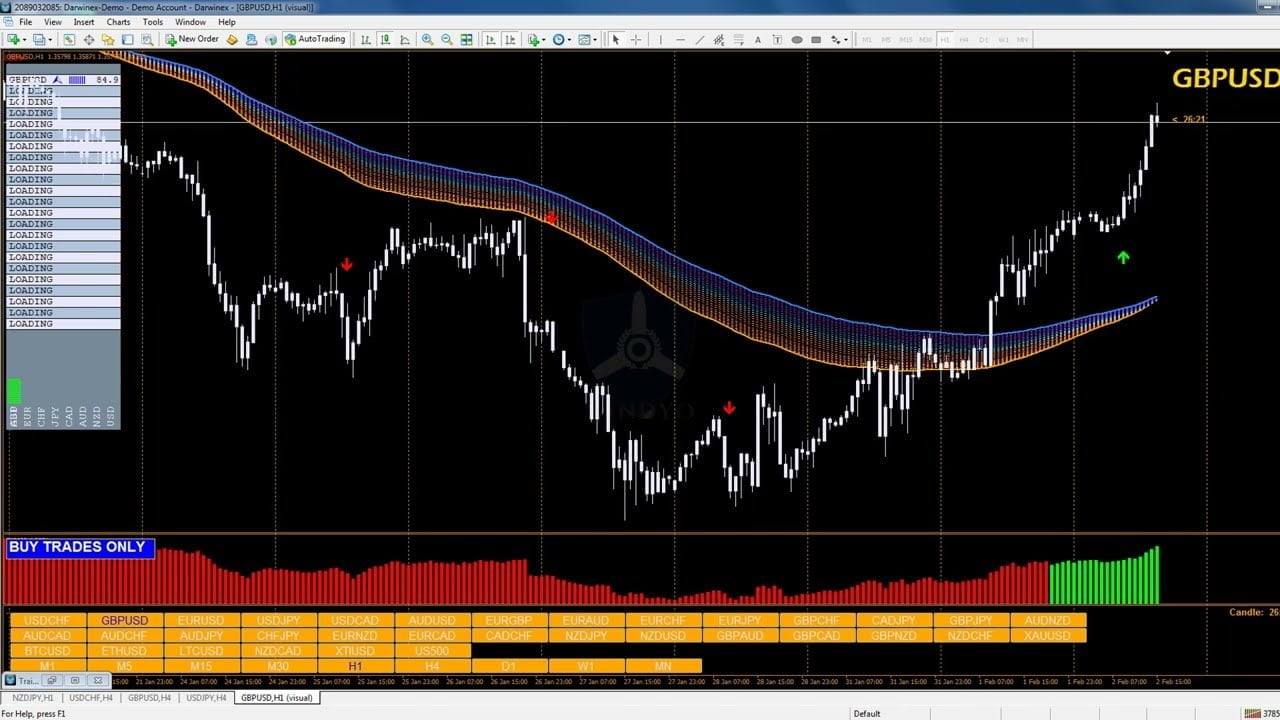This screenshot has width=1280, height=720.
Task: Open the Insert menu
Action: (x=84, y=22)
